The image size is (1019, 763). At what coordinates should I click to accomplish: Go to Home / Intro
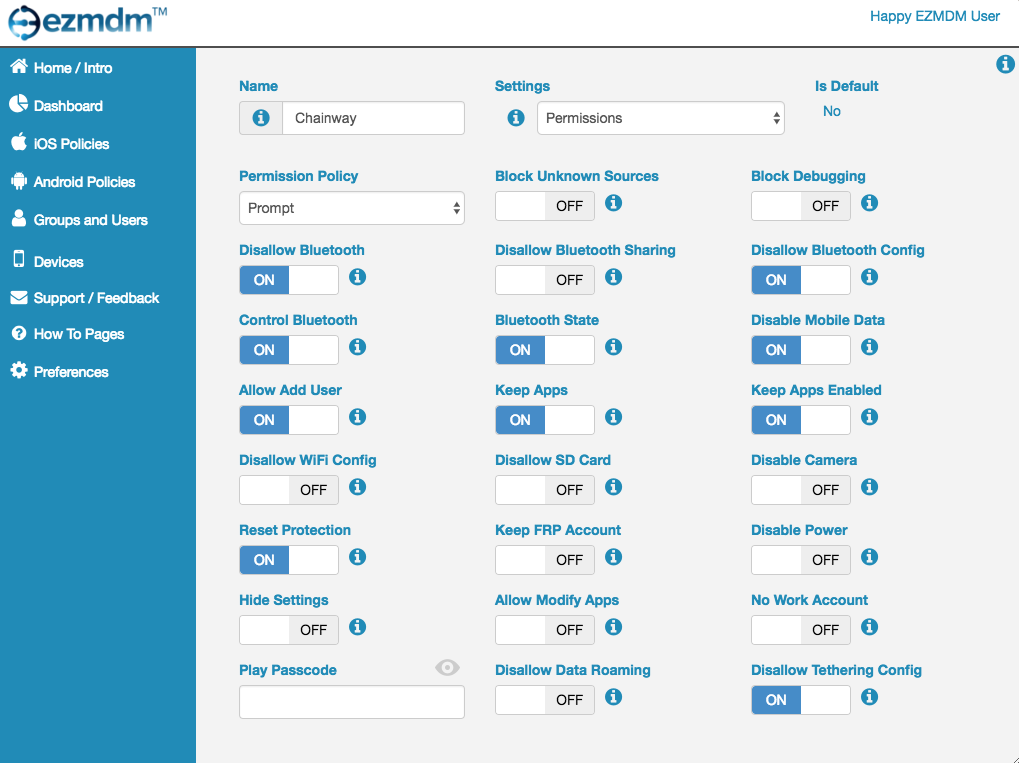tap(61, 68)
